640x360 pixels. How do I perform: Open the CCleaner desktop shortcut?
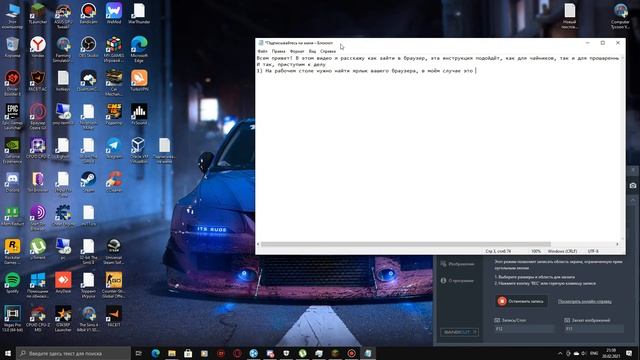[x=114, y=182]
